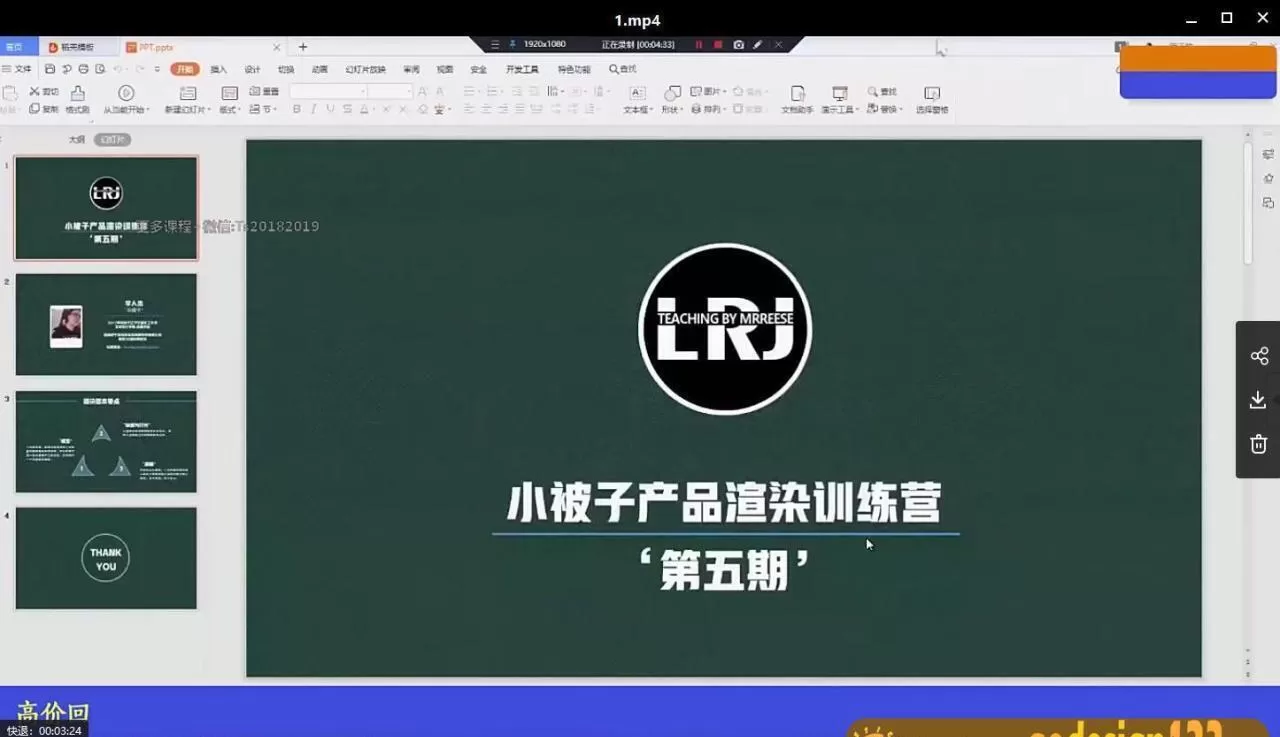Open the 幻灯片放映 ribbon tab
The image size is (1280, 737).
[x=366, y=69]
